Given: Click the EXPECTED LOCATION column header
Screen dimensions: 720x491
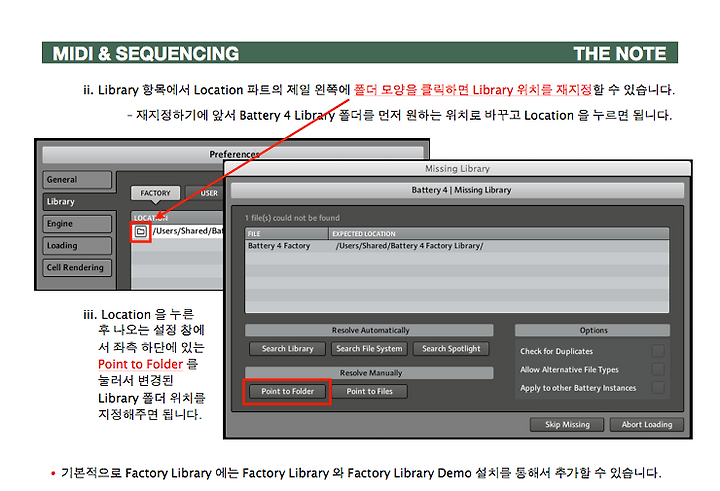Looking at the screenshot, I should (x=499, y=233).
